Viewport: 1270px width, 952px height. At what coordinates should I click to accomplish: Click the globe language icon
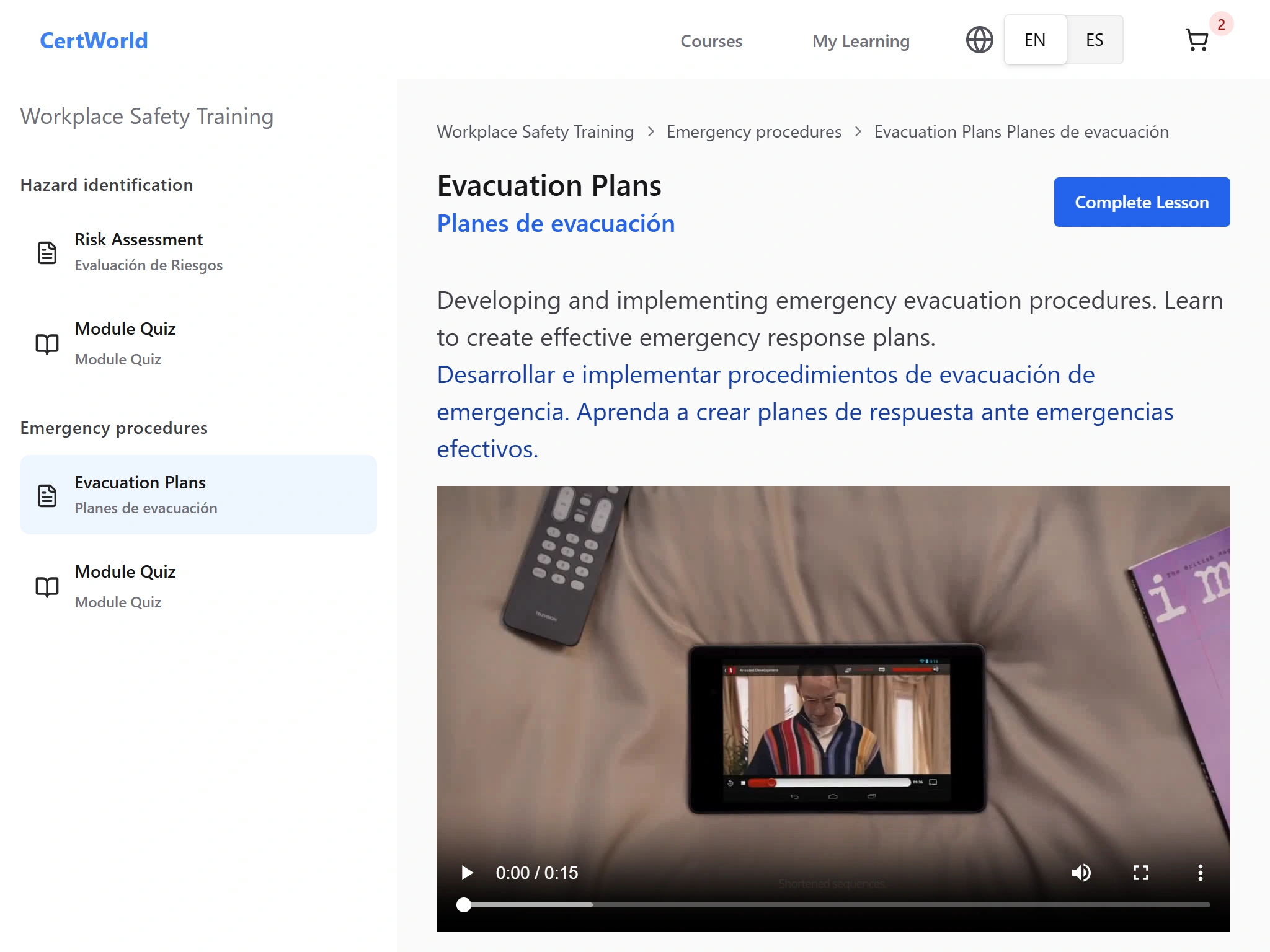pos(979,40)
